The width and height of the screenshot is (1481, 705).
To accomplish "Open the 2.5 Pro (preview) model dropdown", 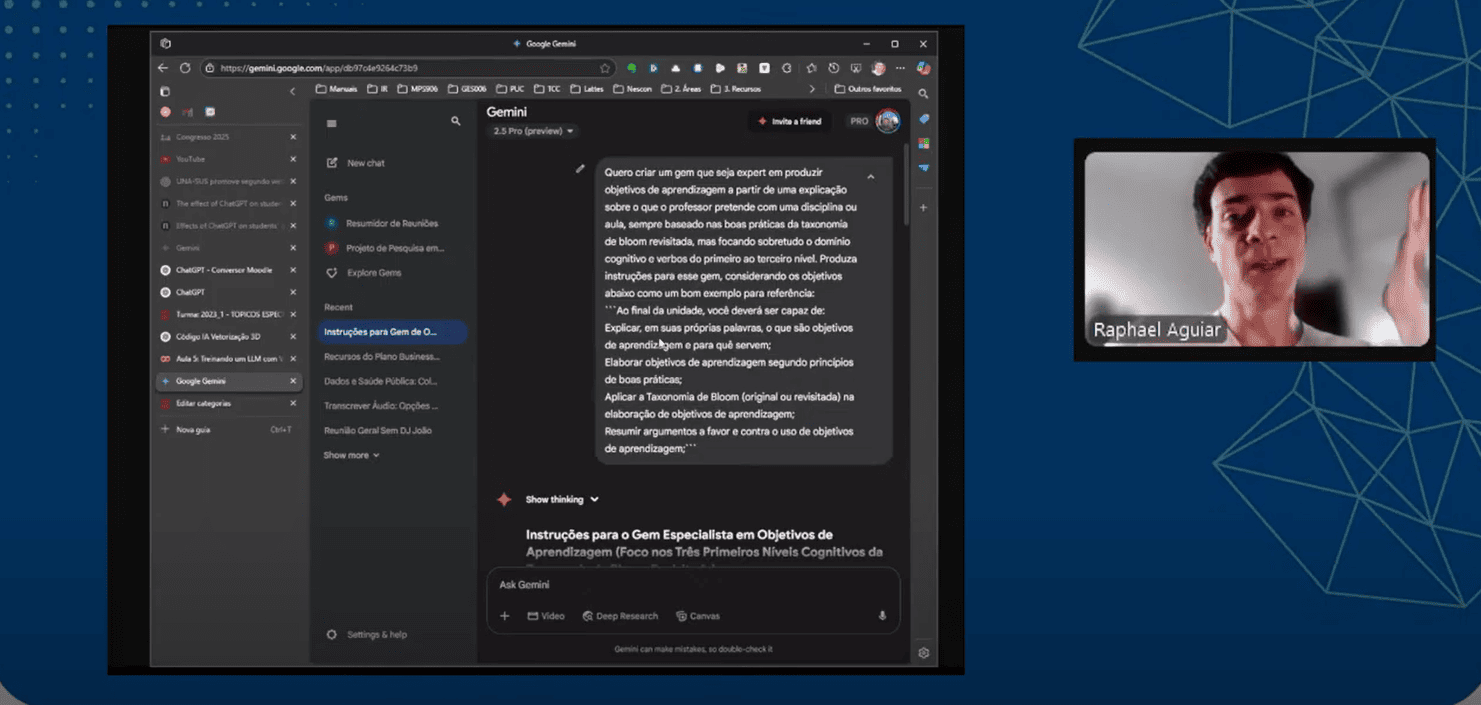I will [x=534, y=131].
